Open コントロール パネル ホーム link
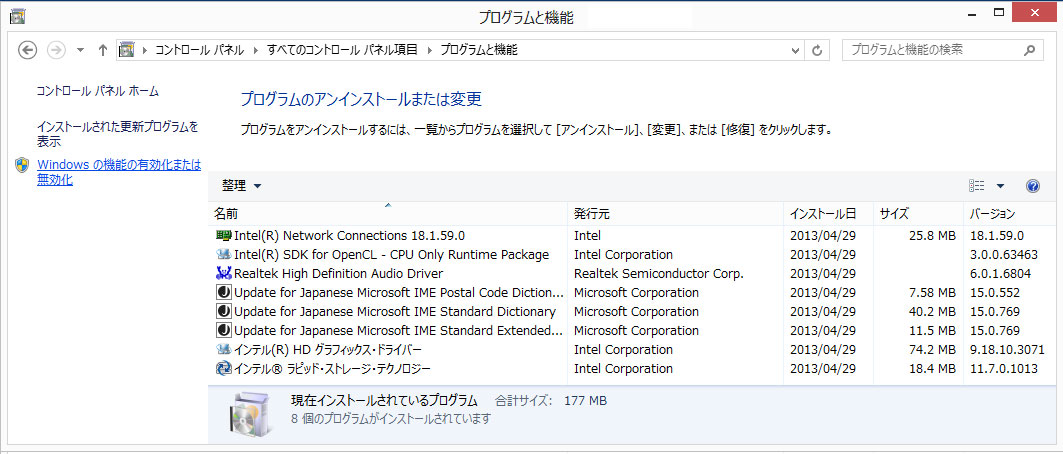The image size is (1063, 454). (98, 91)
